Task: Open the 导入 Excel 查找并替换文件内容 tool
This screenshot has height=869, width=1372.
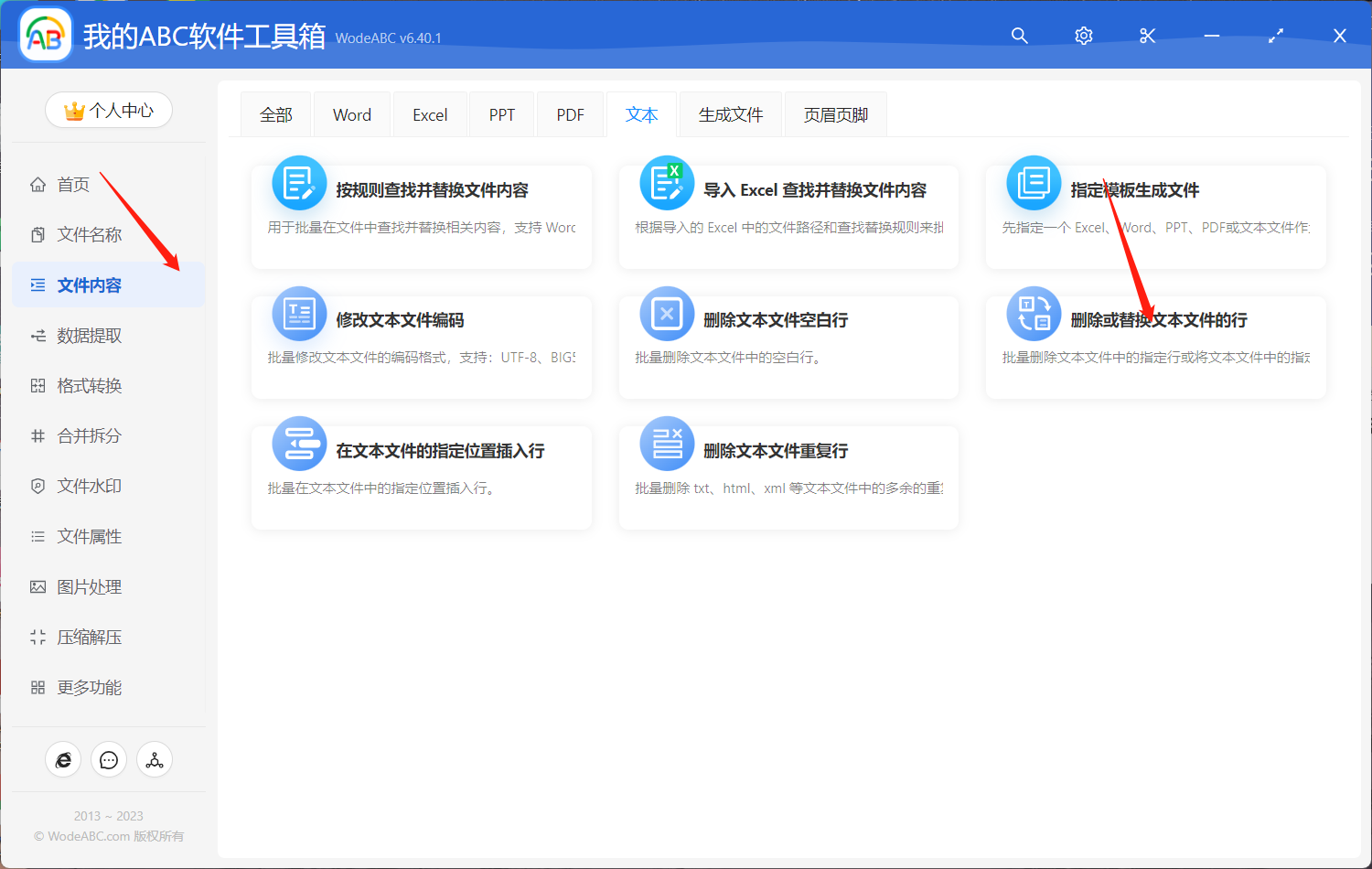Action: click(x=788, y=215)
